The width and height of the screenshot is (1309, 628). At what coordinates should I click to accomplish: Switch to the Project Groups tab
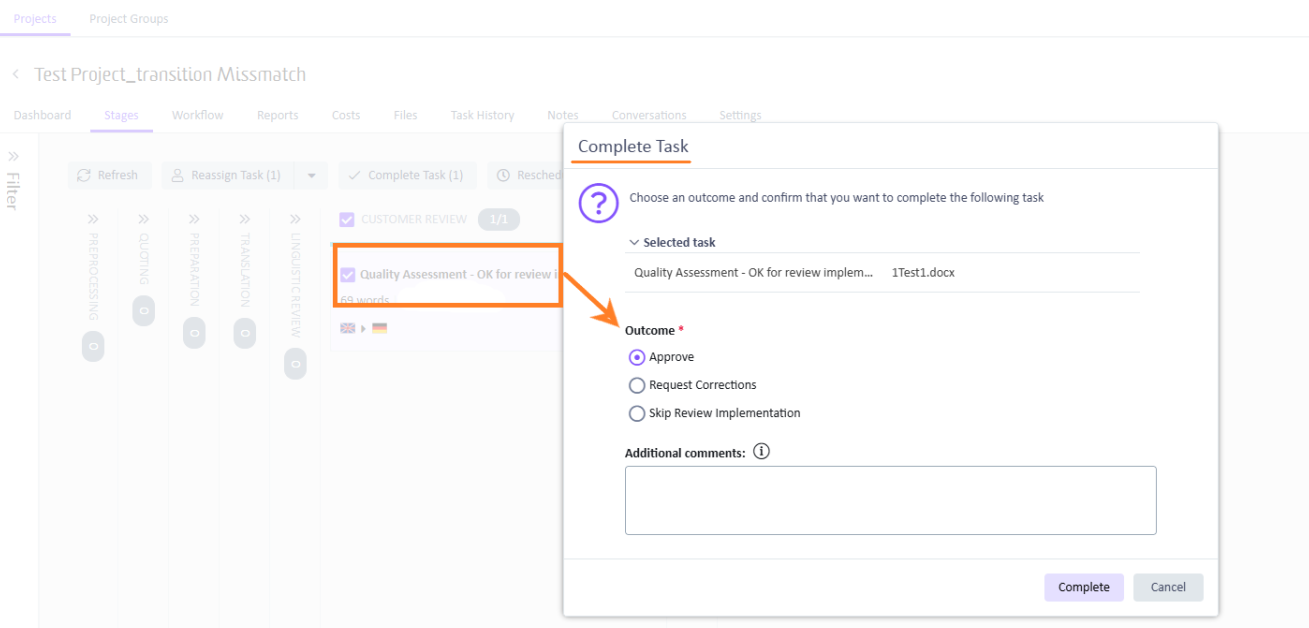point(128,18)
